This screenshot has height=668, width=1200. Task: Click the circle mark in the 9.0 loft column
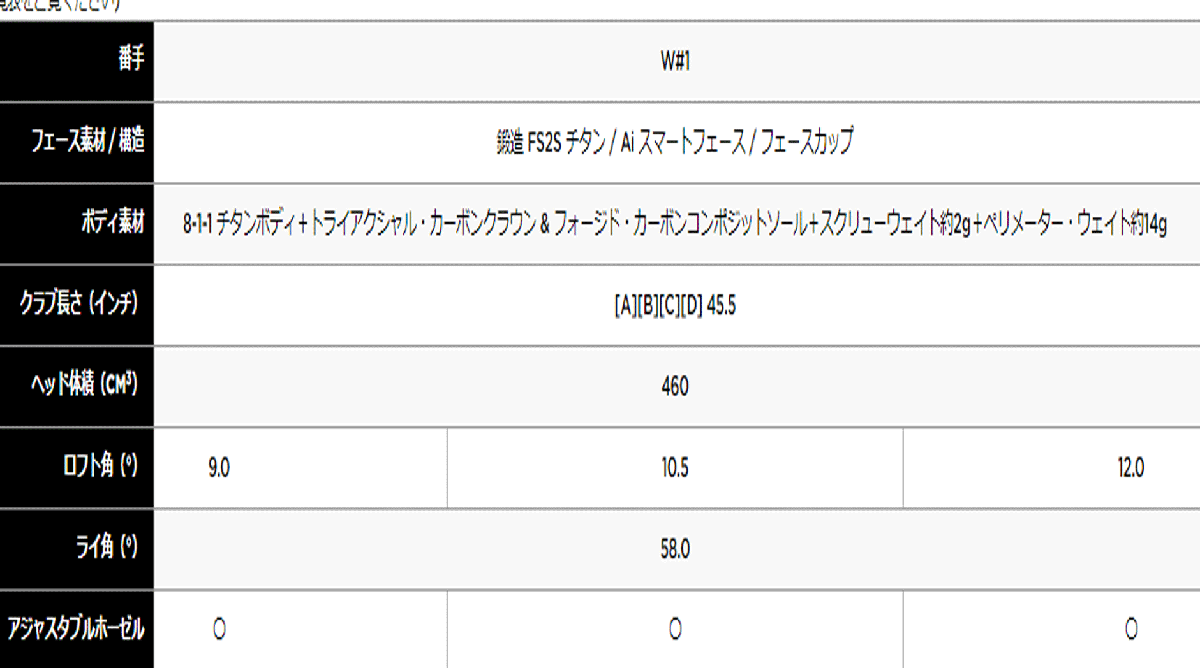(219, 629)
